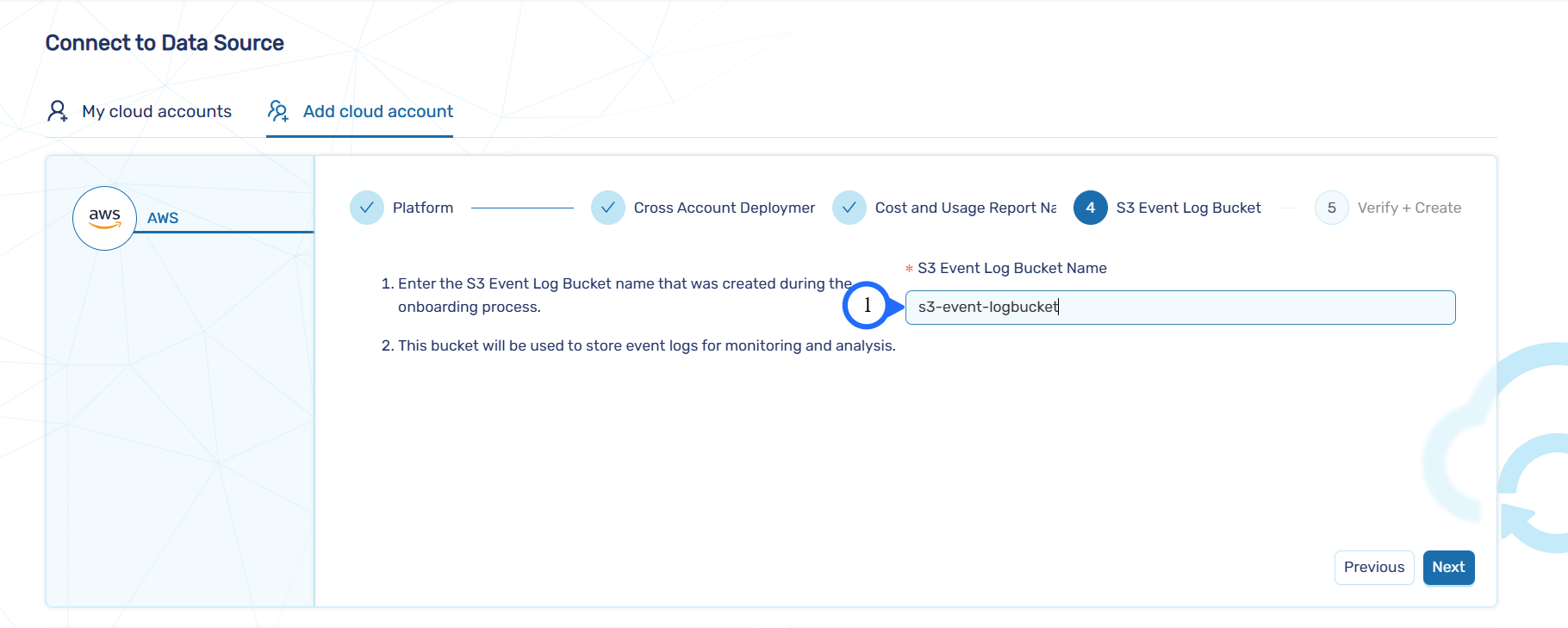Switch to the My cloud accounts tab
1568x628 pixels.
[156, 111]
